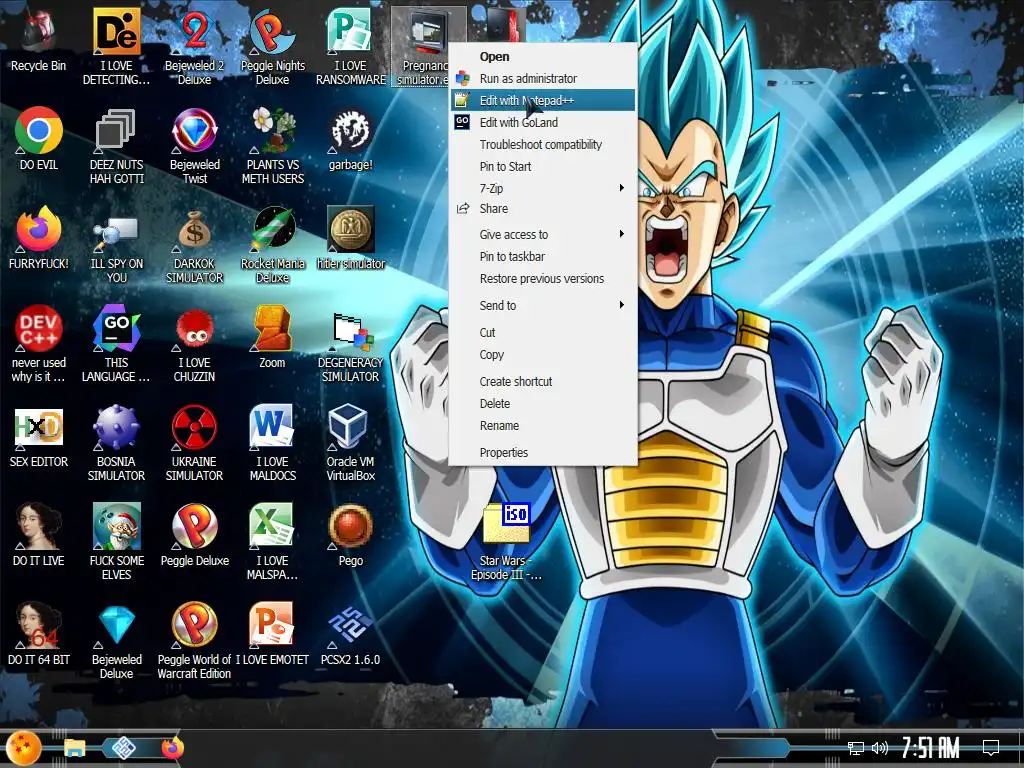
Task: Open the notification center icon
Action: [991, 747]
